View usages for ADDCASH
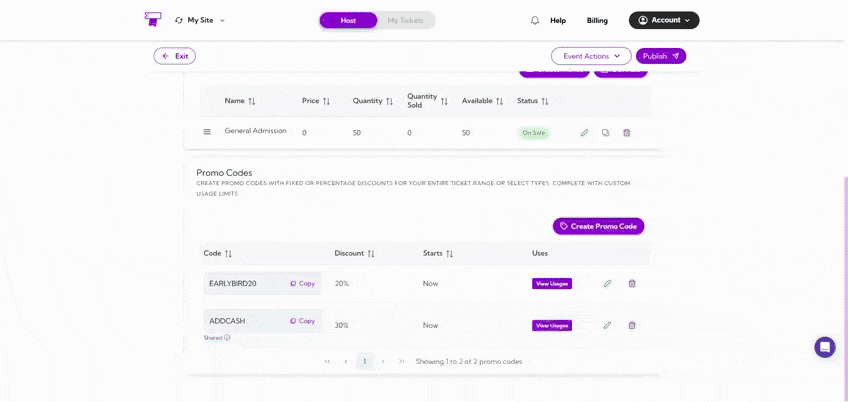This screenshot has height=402, width=848. coord(552,325)
